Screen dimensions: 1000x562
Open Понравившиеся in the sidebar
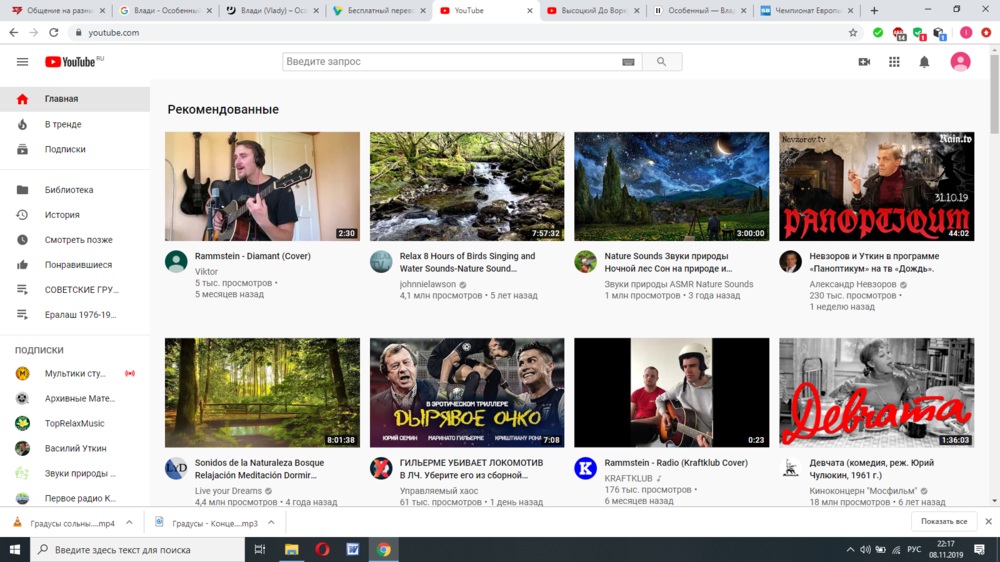(x=75, y=265)
